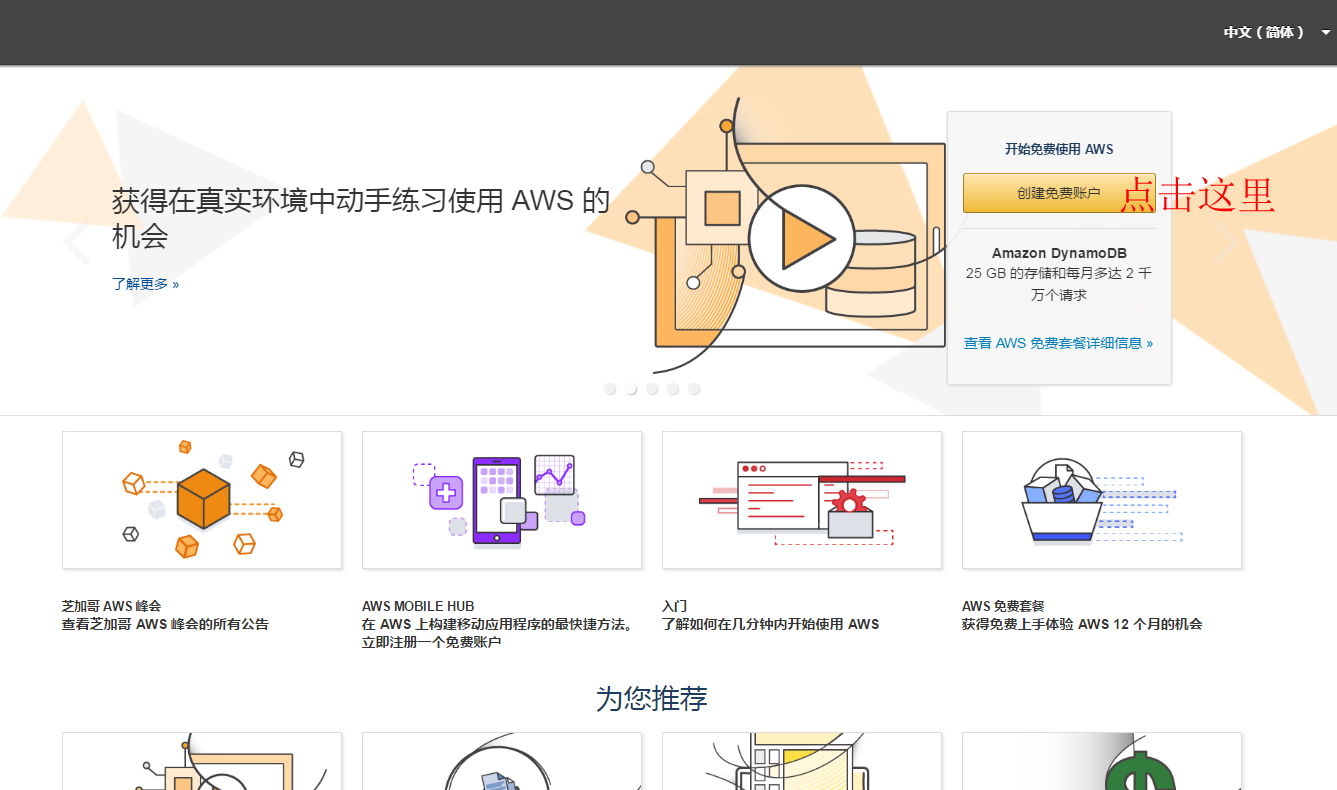Viewport: 1337px width, 790px height.
Task: Click the 入门 title
Action: pyautogui.click(x=674, y=606)
